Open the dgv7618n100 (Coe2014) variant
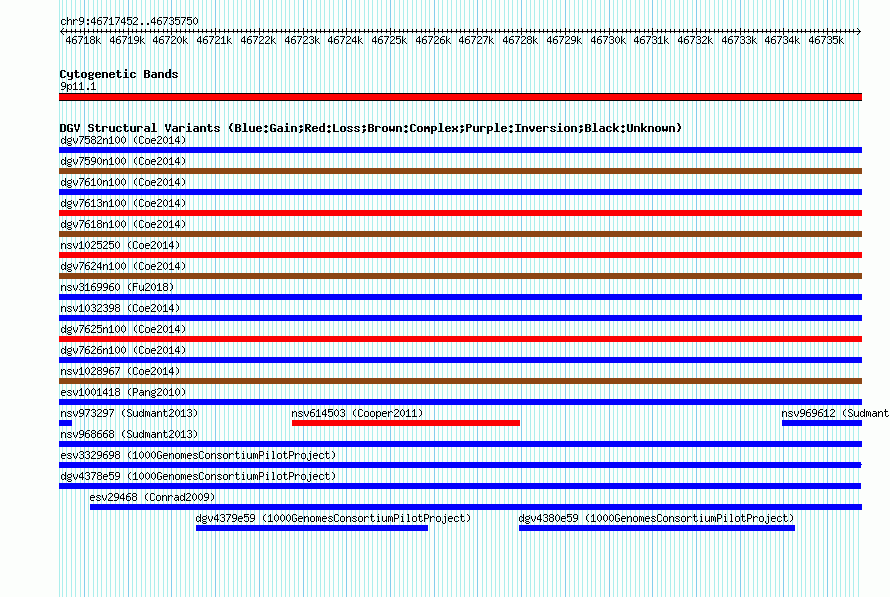The width and height of the screenshot is (890, 597). pos(123,224)
